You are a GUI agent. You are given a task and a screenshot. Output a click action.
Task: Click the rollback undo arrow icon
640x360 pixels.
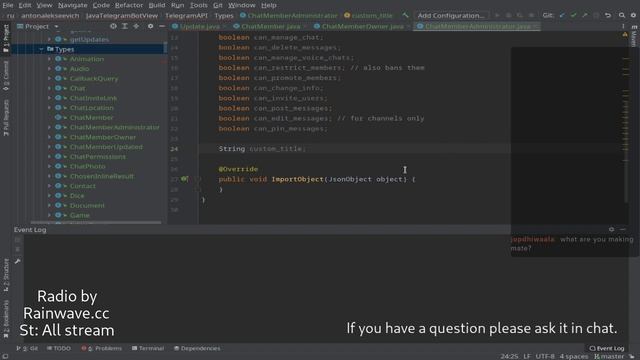click(x=608, y=15)
